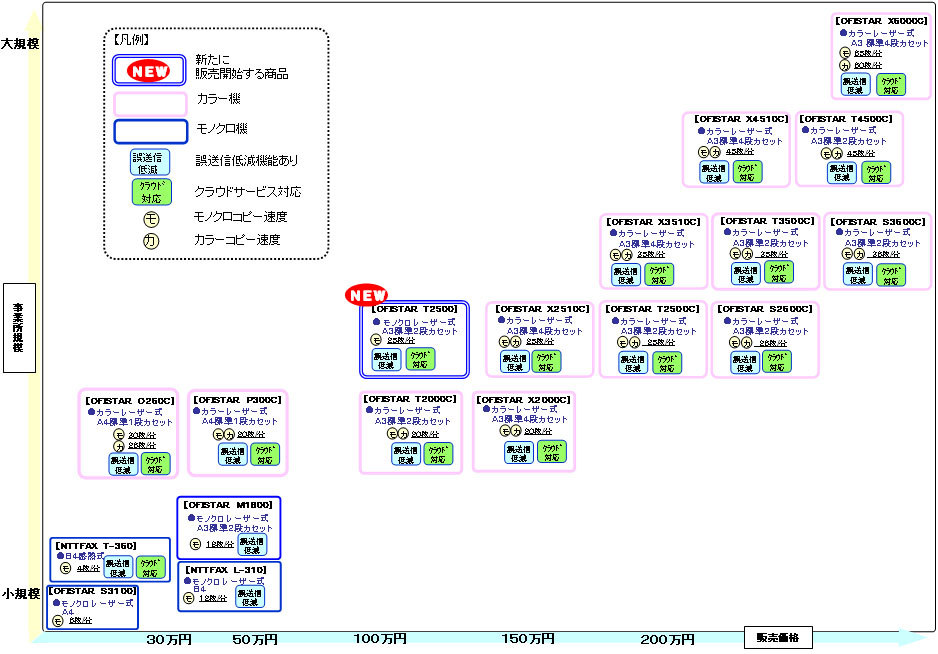Click the [OFISTAR O260C] product title
Image resolution: width=938 pixels, height=654 pixels.
130,401
